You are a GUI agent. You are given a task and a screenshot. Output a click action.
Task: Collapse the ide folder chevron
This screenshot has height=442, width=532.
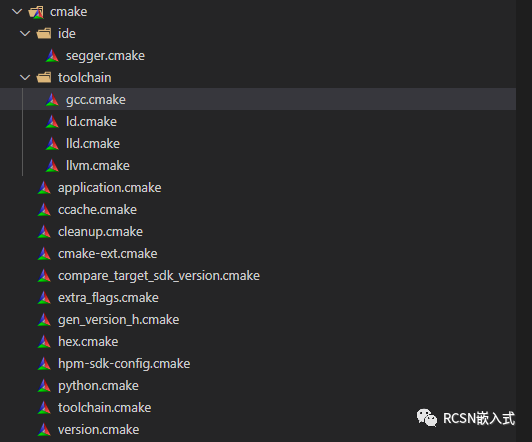pos(25,34)
